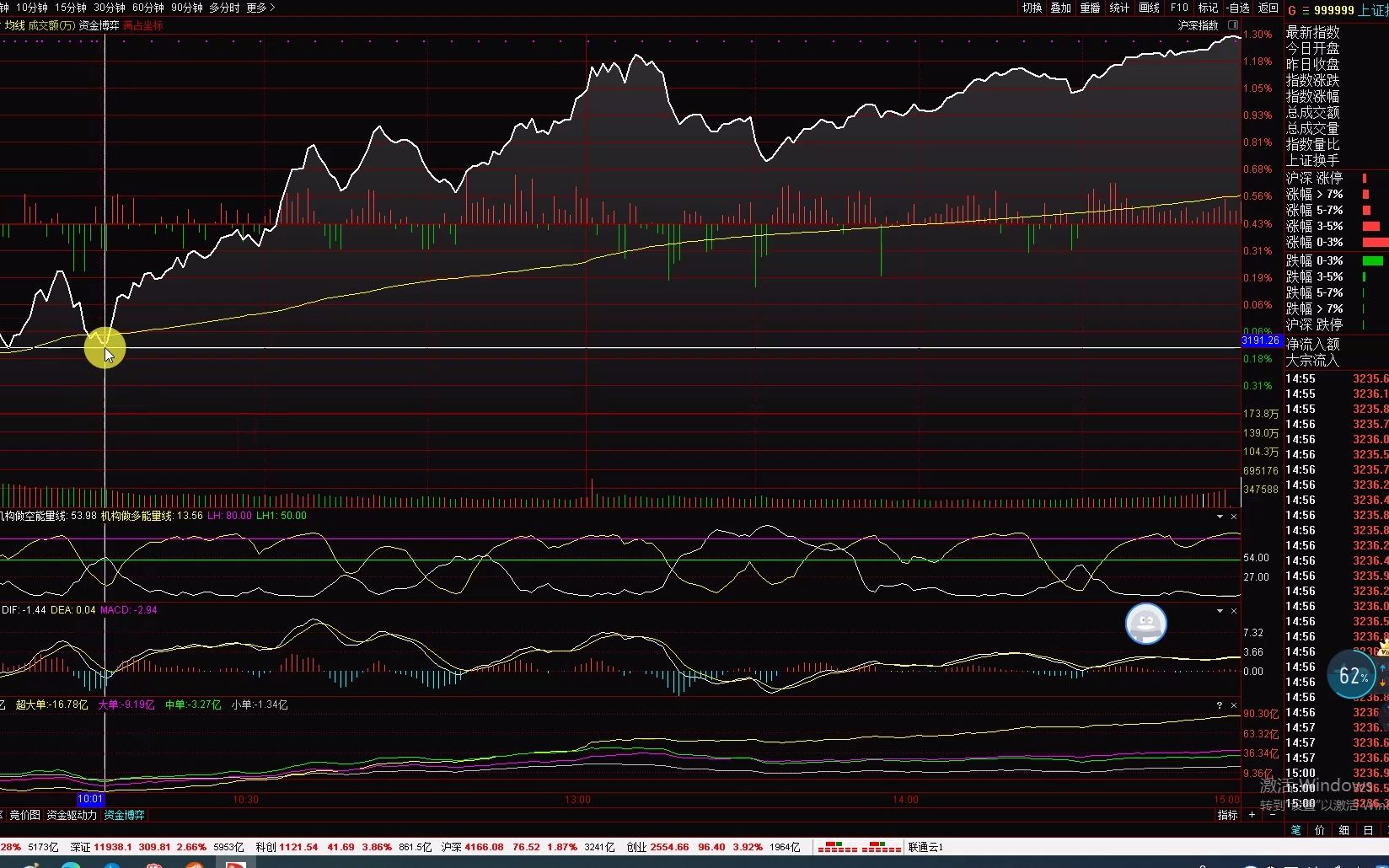Screen dimensions: 1389x868
Task: Click plus to add indicator window
Action: coord(1252,815)
